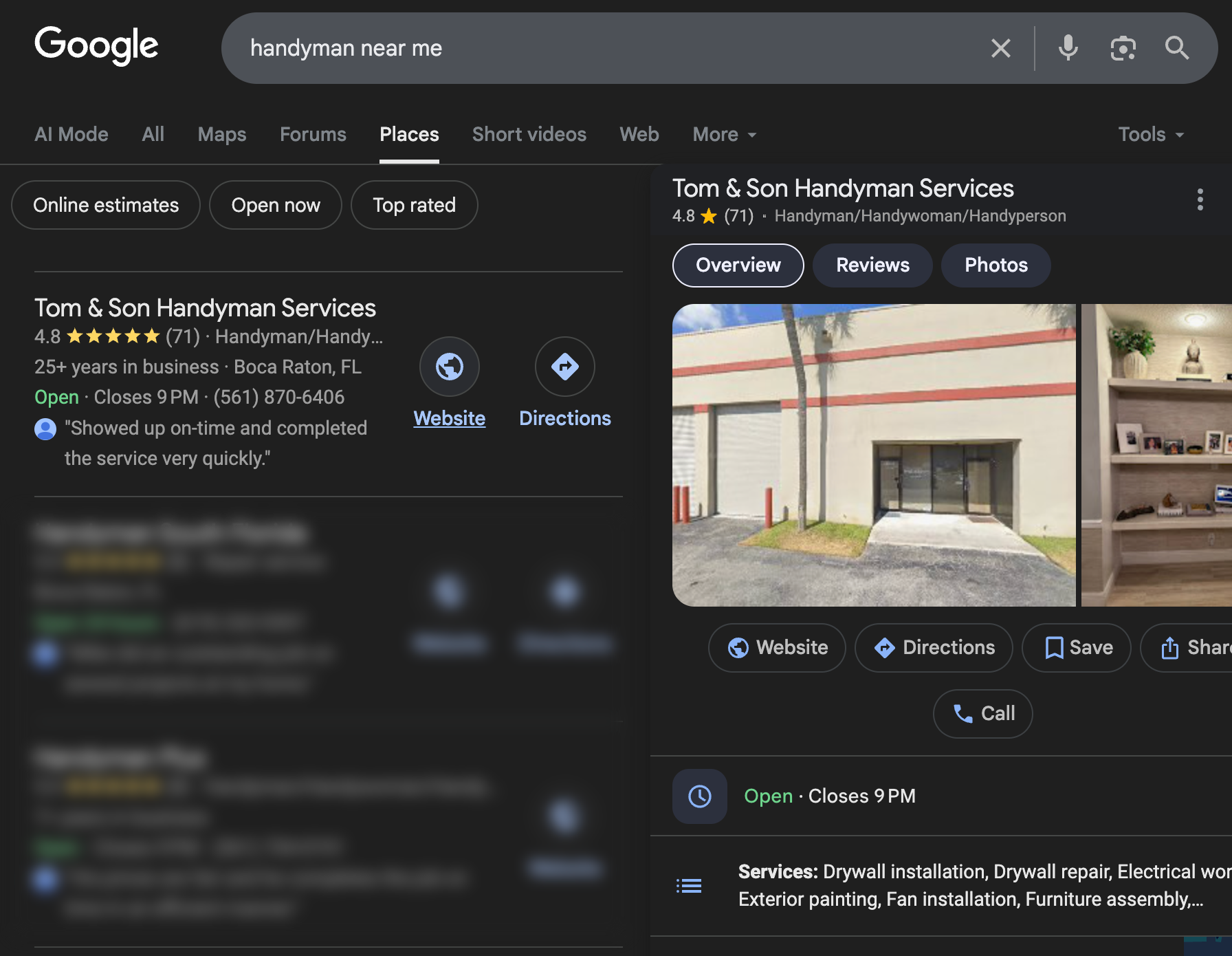Open the building exterior photo
This screenshot has width=1232, height=956.
pyautogui.click(x=874, y=455)
